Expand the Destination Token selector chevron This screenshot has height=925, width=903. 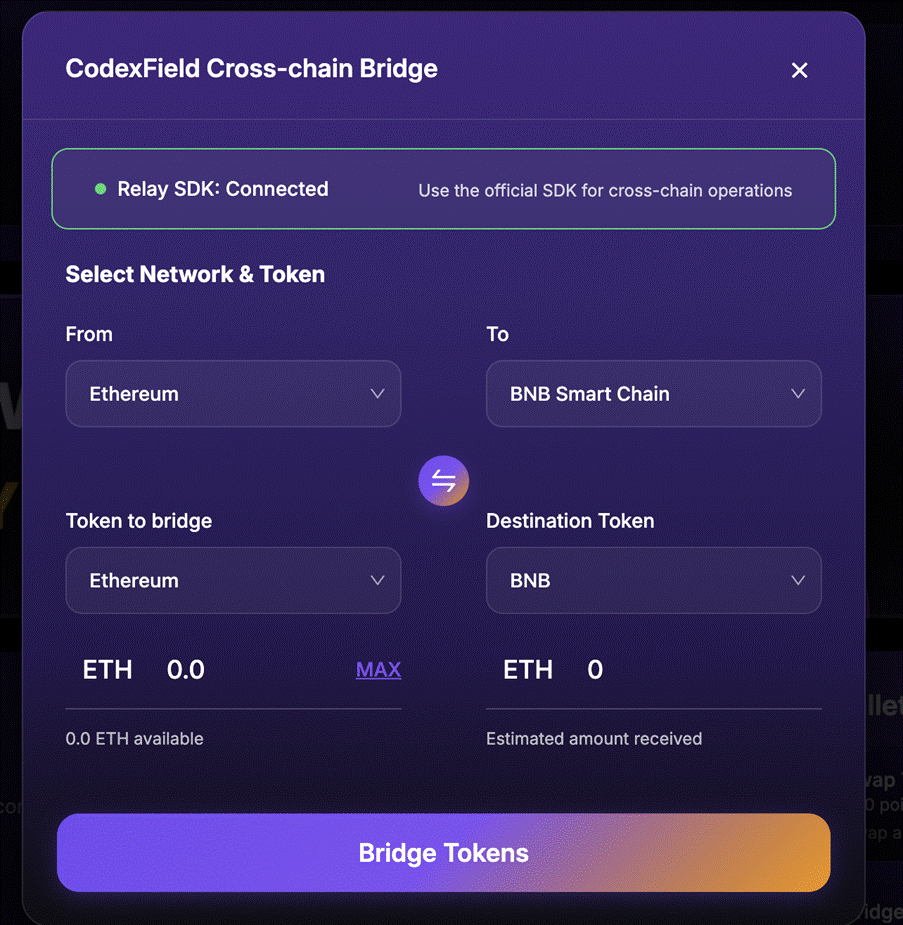[798, 580]
